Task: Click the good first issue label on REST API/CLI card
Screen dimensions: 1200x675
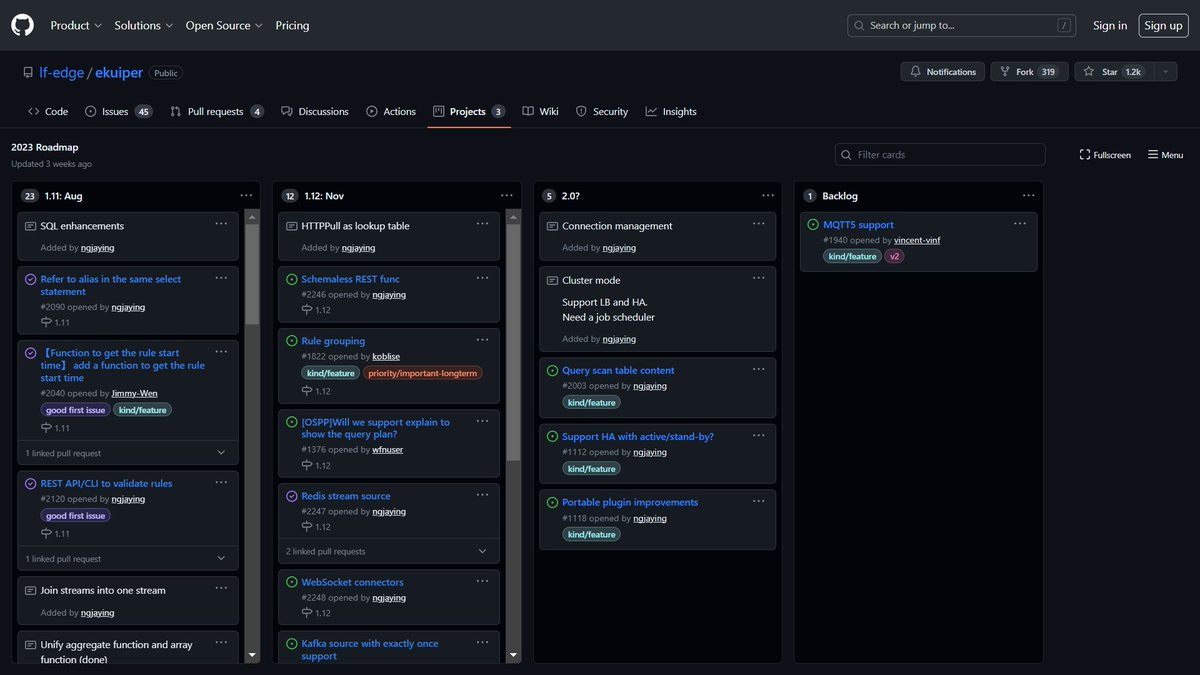Action: (x=75, y=516)
